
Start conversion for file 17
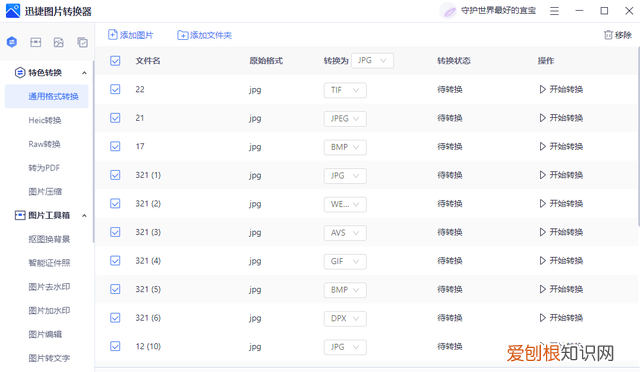pyautogui.click(x=561, y=146)
